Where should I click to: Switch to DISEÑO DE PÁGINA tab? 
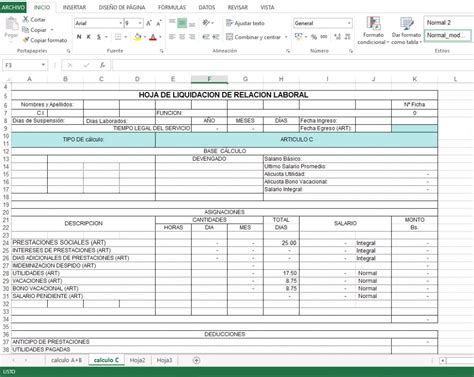click(x=122, y=7)
